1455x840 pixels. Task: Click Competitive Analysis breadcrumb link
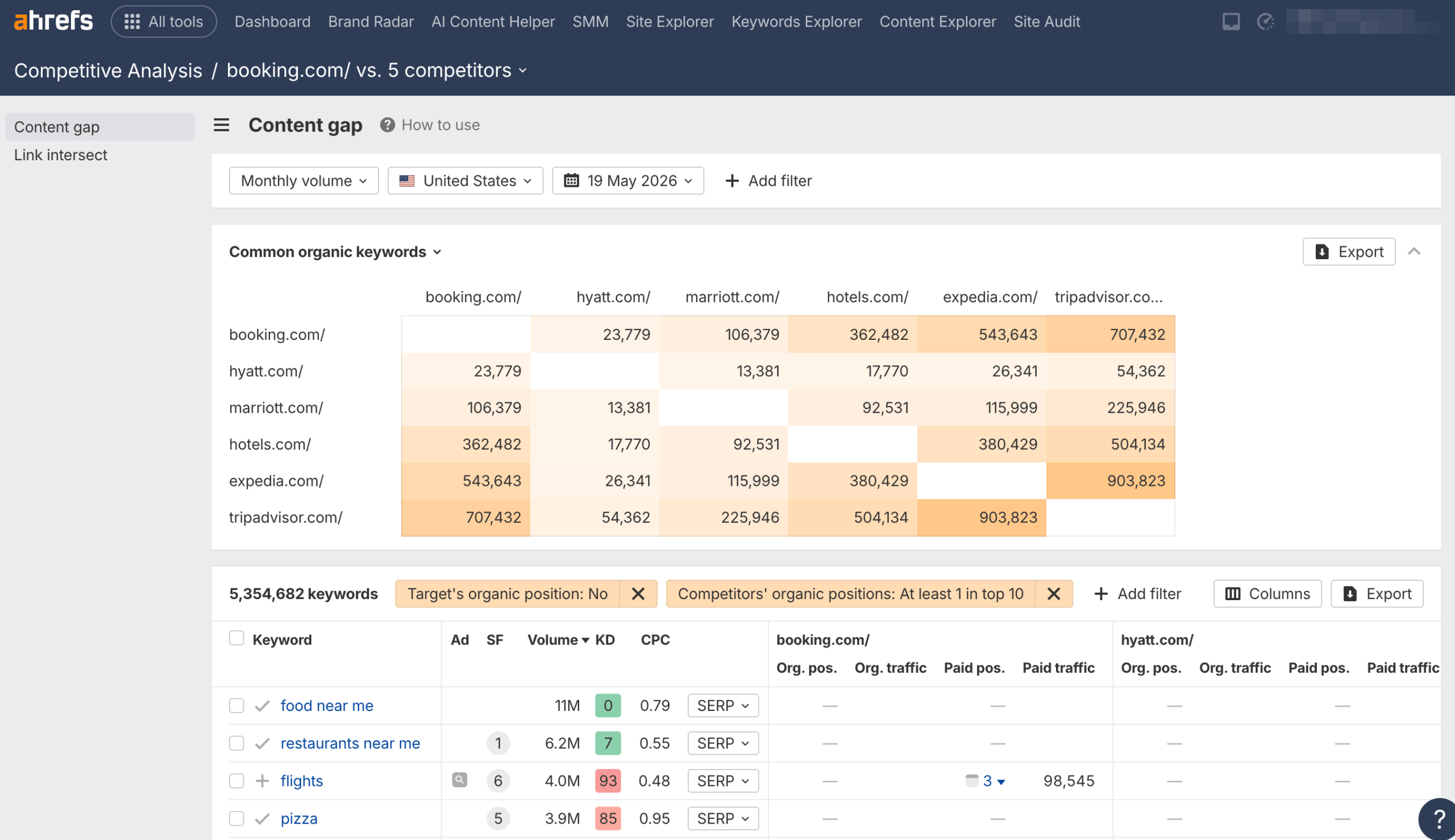(x=108, y=70)
